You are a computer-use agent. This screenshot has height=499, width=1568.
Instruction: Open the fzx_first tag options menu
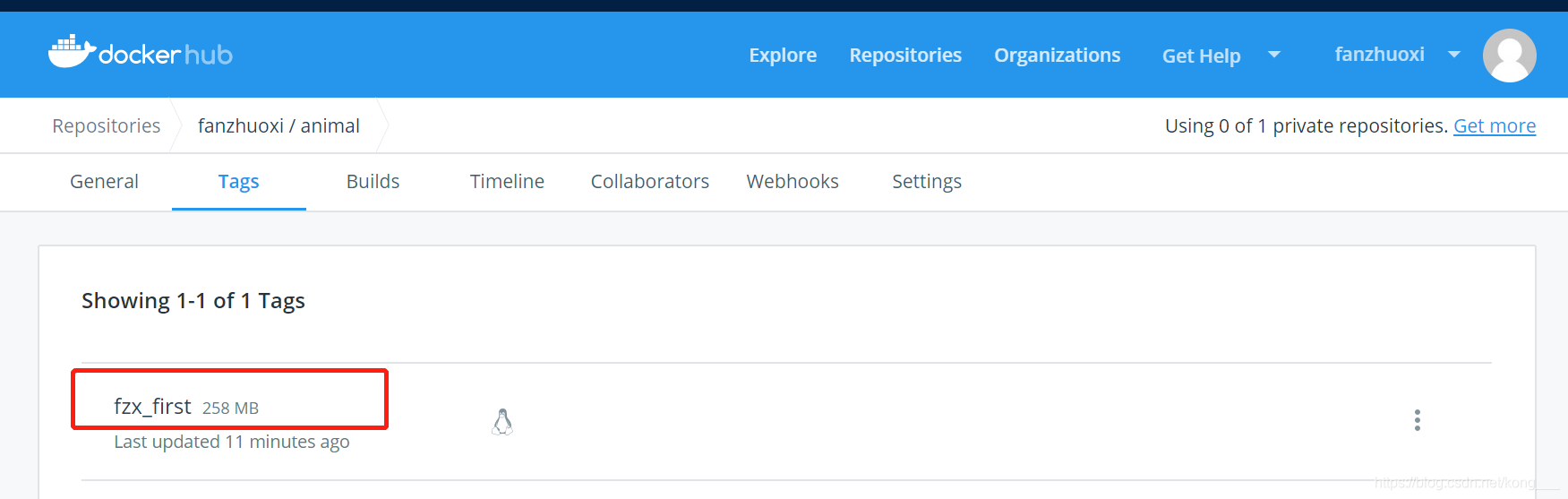point(1417,420)
